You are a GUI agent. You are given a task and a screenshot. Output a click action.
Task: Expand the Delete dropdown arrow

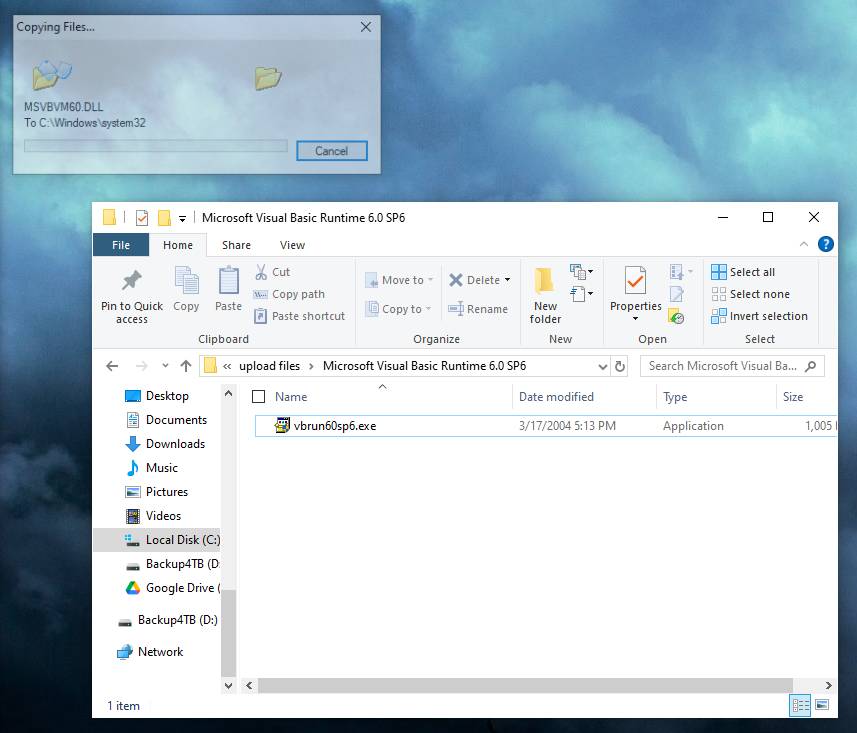pyautogui.click(x=507, y=280)
